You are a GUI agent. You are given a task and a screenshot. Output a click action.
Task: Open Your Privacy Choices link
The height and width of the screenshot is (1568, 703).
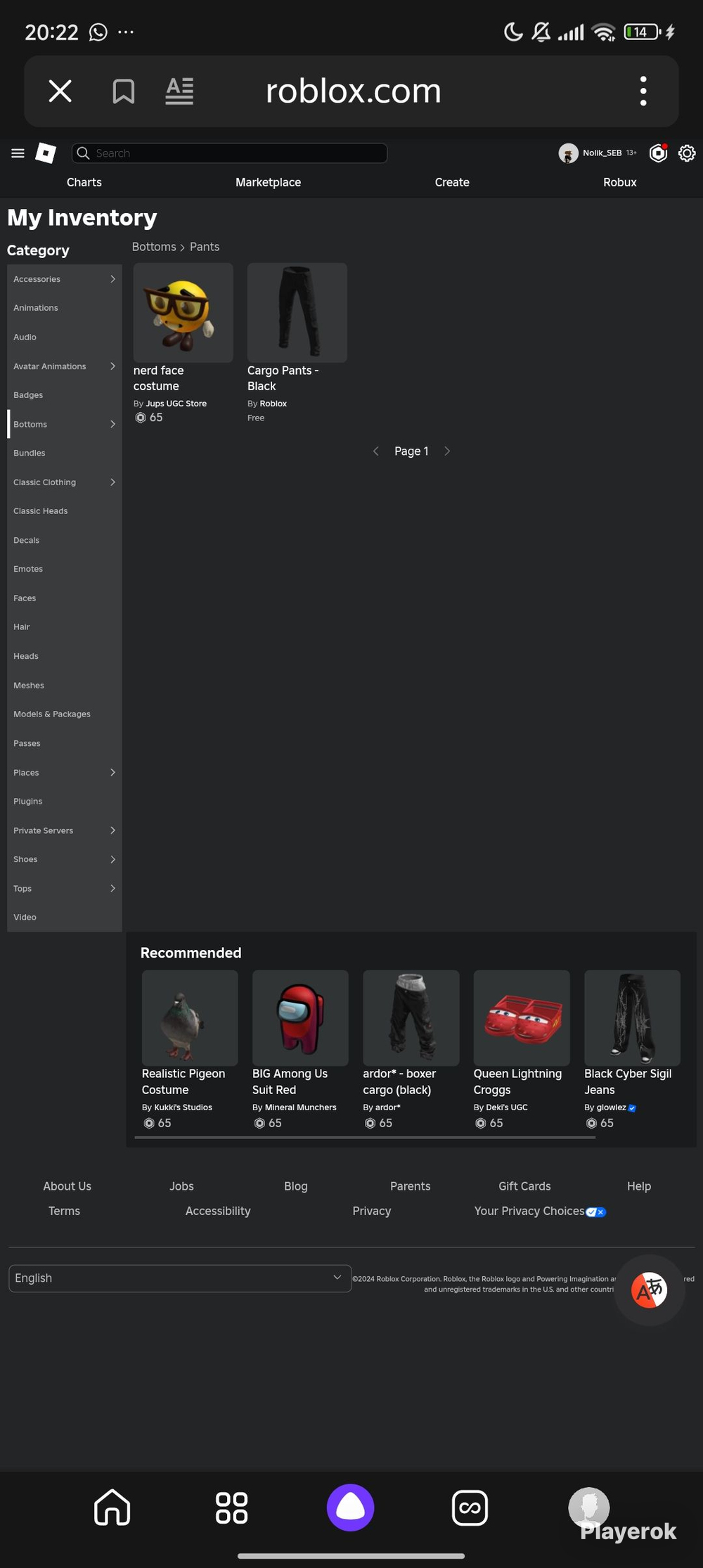point(540,1211)
